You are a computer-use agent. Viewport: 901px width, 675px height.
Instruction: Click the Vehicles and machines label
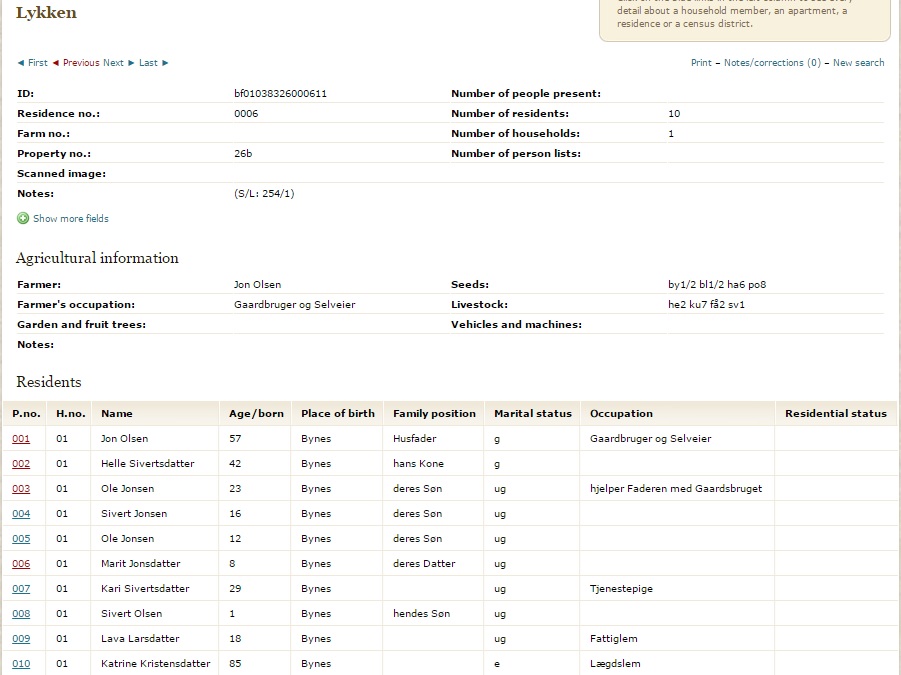click(516, 325)
